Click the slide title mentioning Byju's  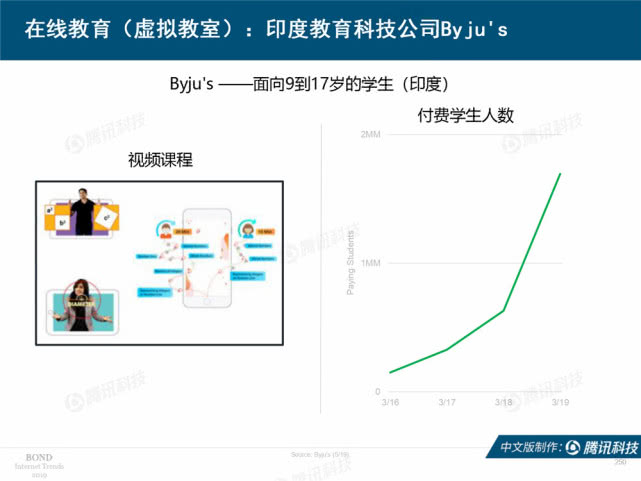[x=266, y=29]
